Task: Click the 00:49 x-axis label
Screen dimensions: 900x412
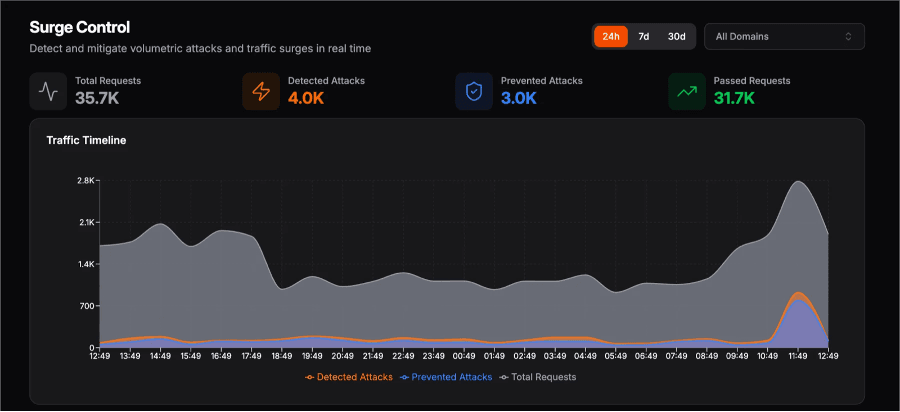Action: click(464, 356)
